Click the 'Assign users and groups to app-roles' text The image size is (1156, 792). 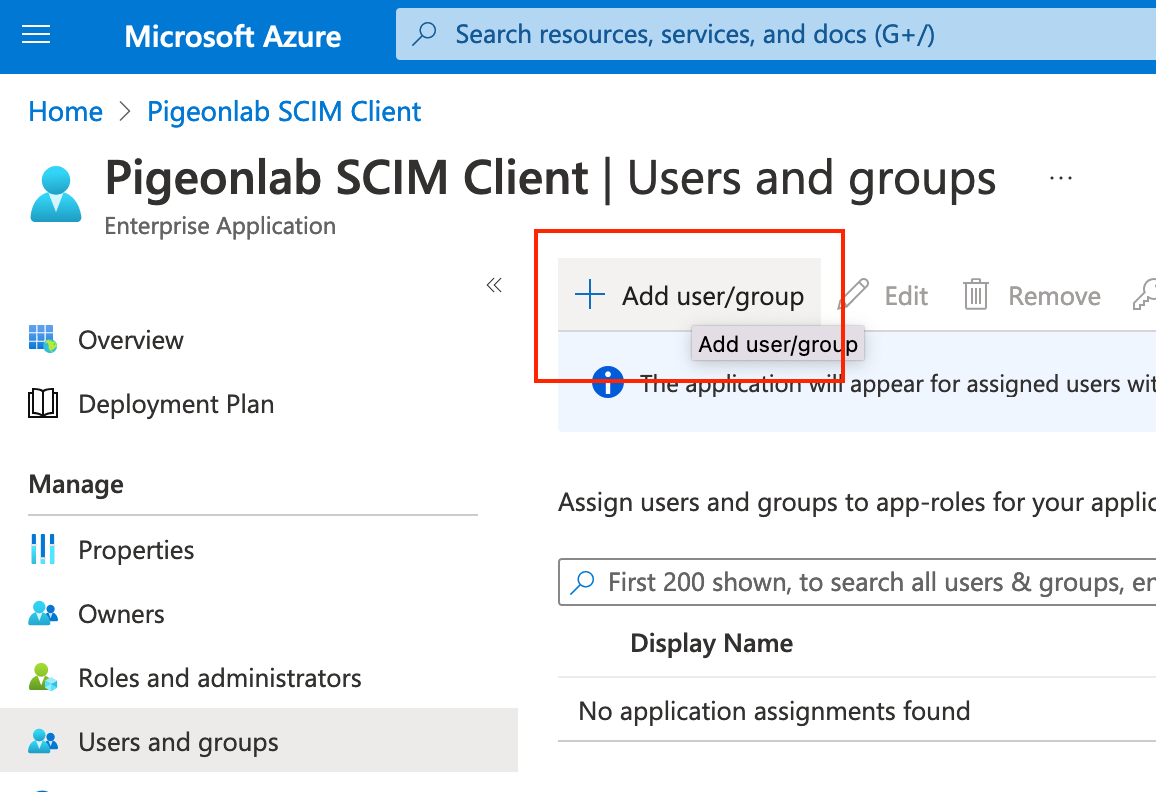click(x=857, y=502)
